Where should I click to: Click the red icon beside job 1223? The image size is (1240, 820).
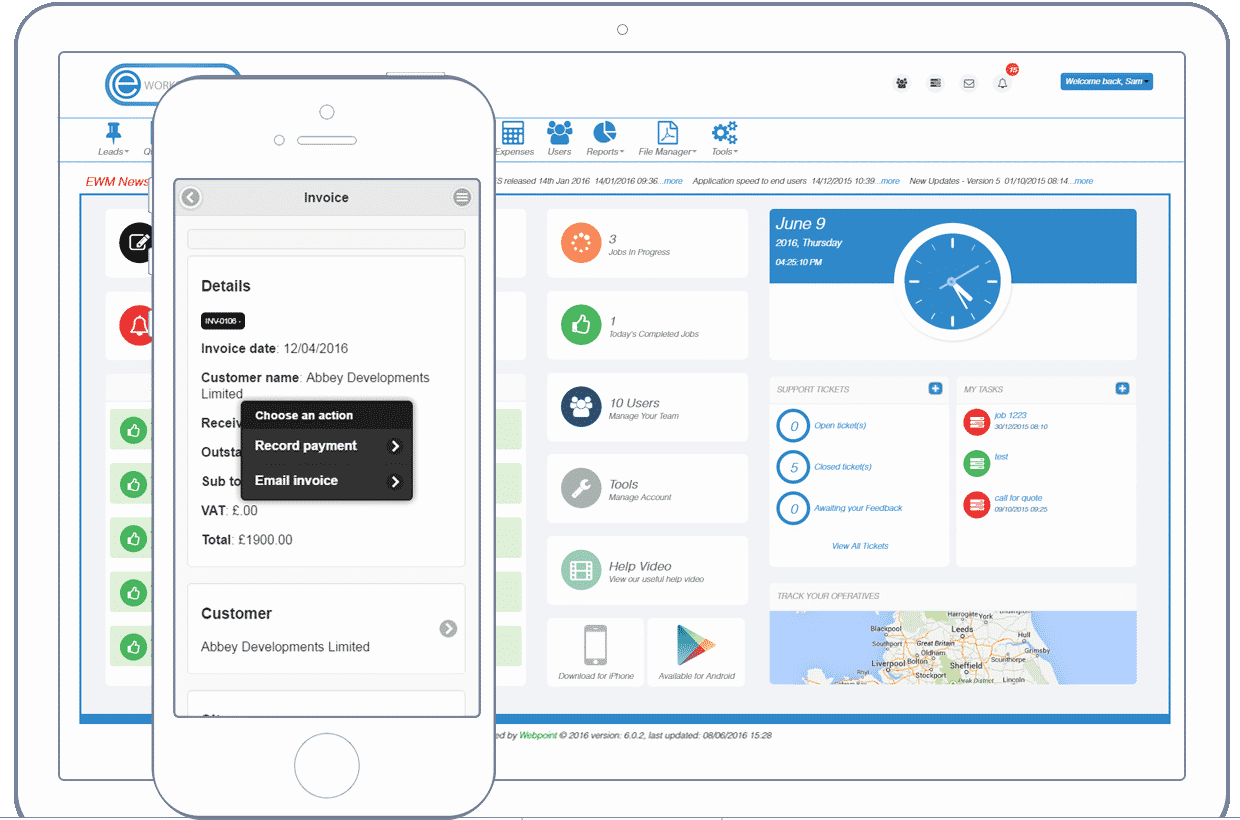point(975,422)
